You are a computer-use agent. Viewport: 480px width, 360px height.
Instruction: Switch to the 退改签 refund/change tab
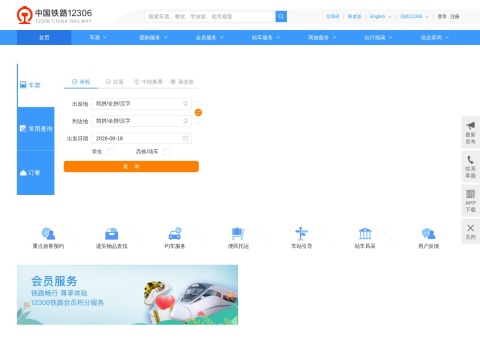click(x=182, y=82)
